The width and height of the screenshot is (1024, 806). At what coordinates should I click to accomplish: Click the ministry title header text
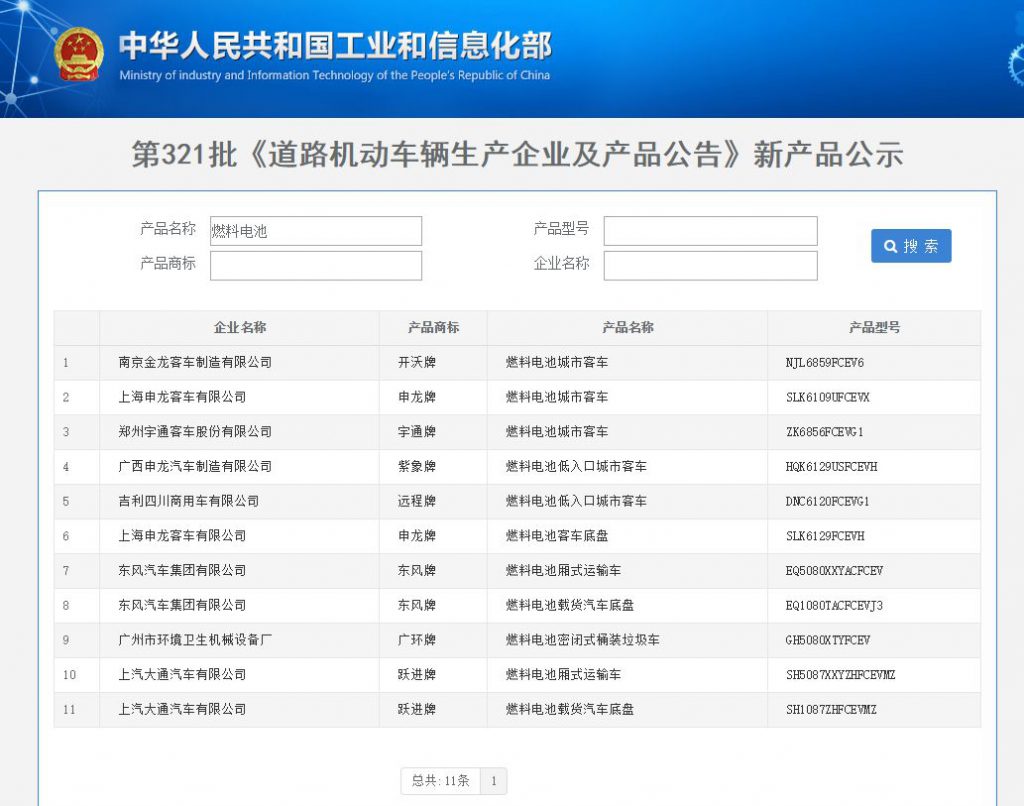tap(335, 47)
